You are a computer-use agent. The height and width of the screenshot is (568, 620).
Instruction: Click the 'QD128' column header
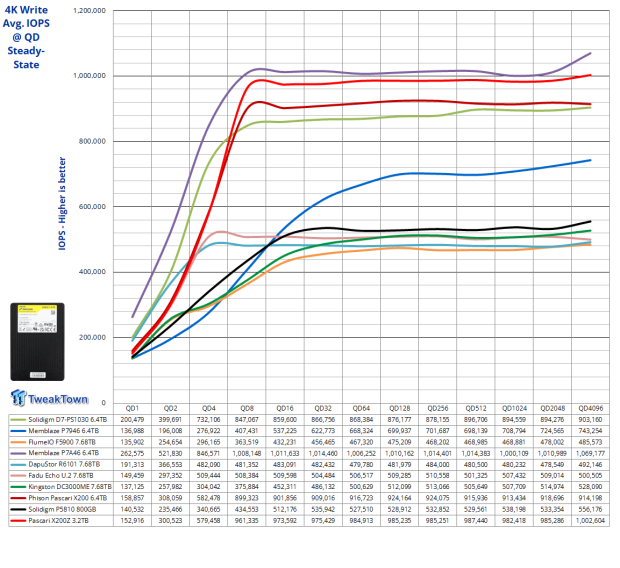[399, 408]
